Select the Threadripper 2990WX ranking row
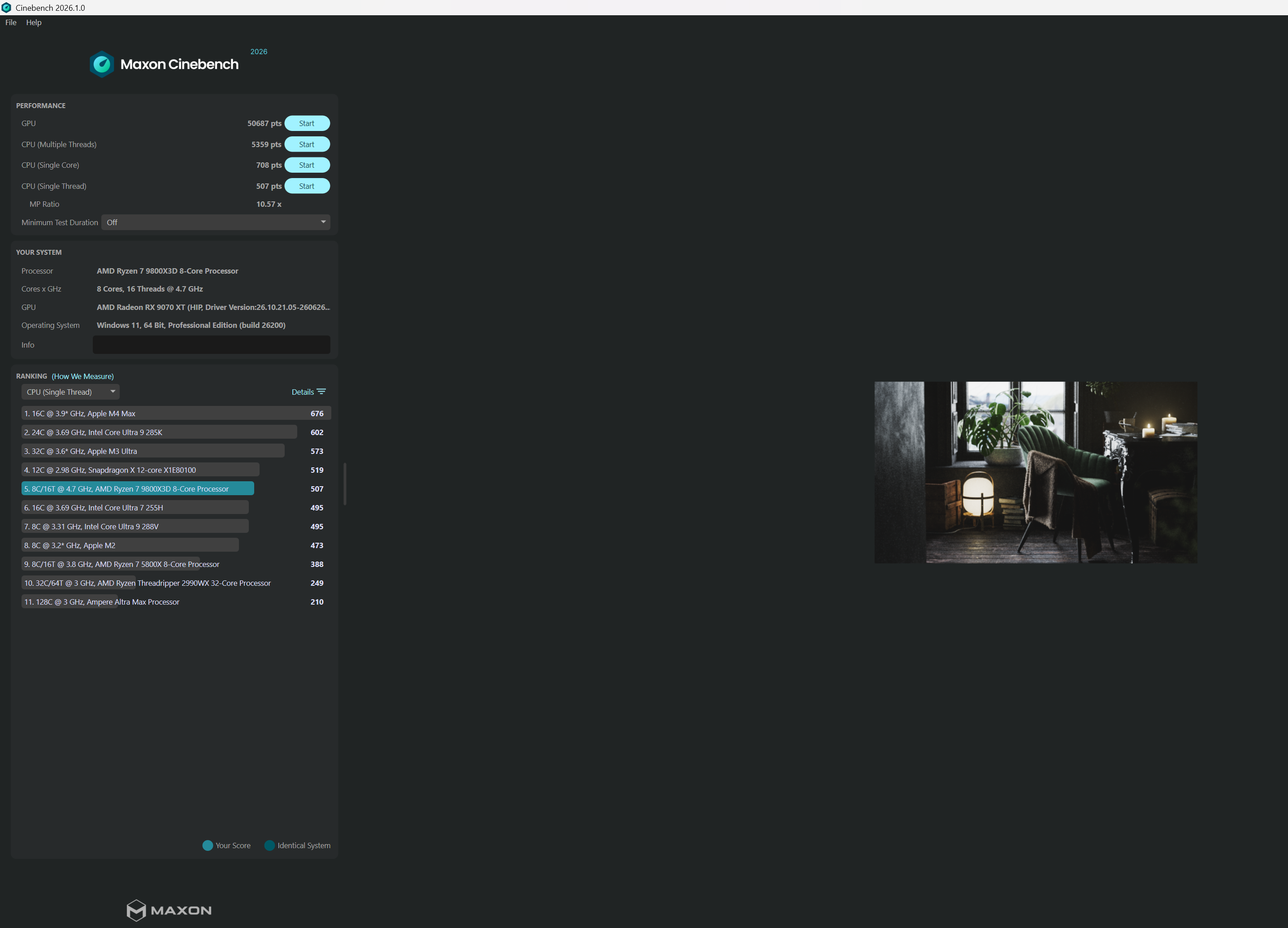 (176, 583)
